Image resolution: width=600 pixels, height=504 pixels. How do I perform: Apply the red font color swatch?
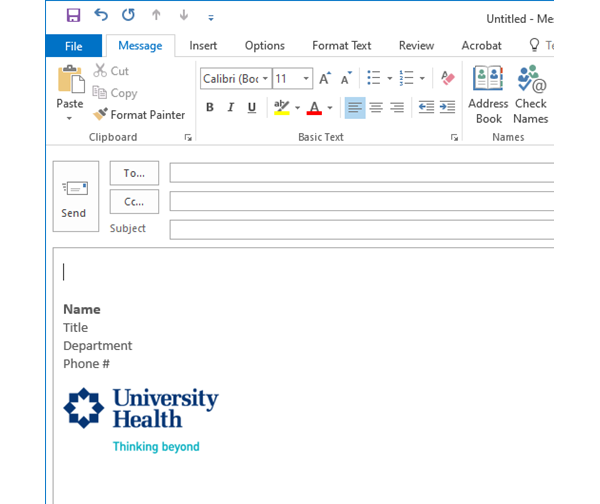314,108
